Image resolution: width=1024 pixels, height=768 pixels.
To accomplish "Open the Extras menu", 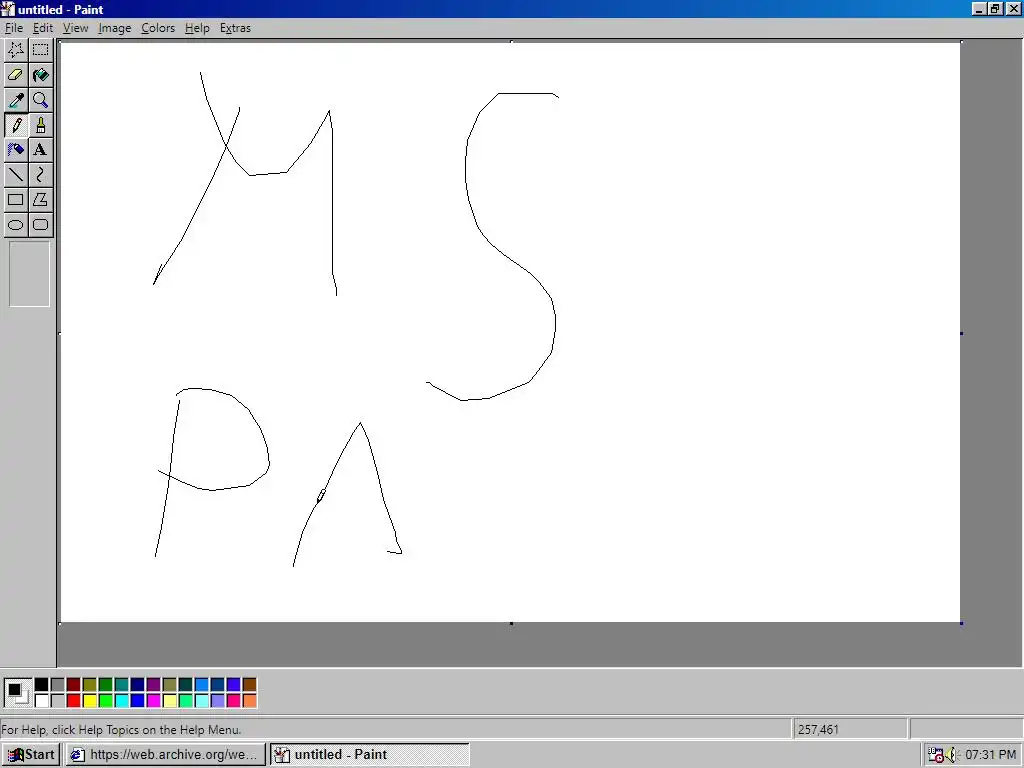I will (235, 28).
